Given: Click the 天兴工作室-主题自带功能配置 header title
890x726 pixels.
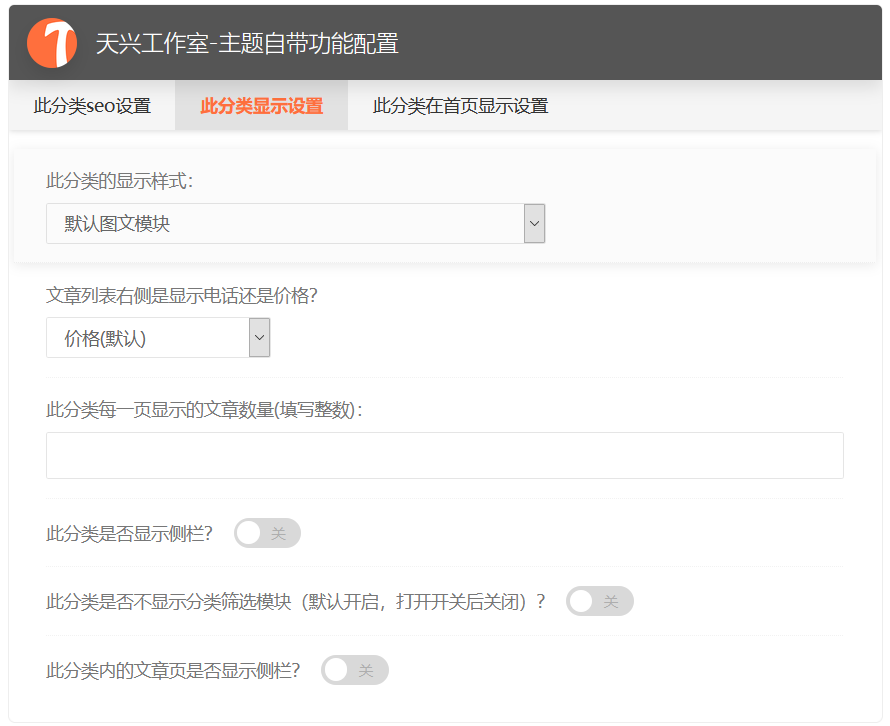Looking at the screenshot, I should click(x=247, y=44).
